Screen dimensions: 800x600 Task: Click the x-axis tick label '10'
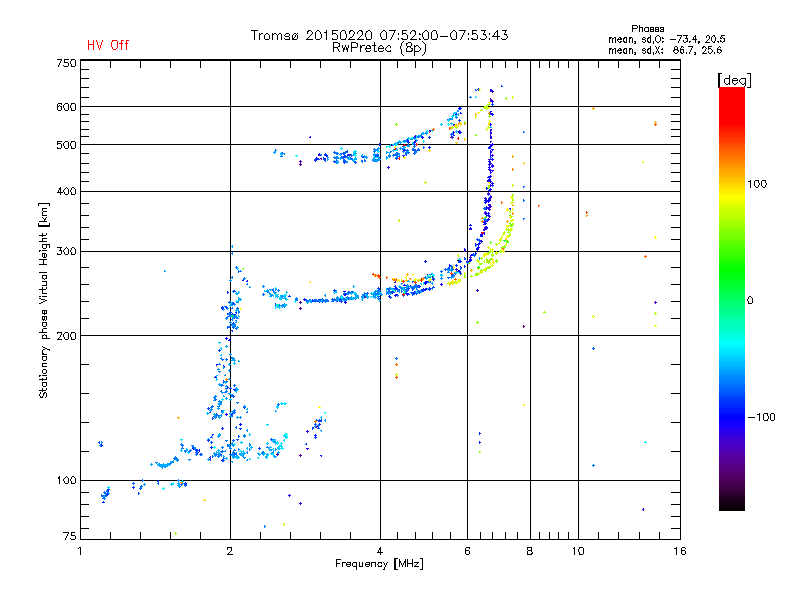click(578, 551)
